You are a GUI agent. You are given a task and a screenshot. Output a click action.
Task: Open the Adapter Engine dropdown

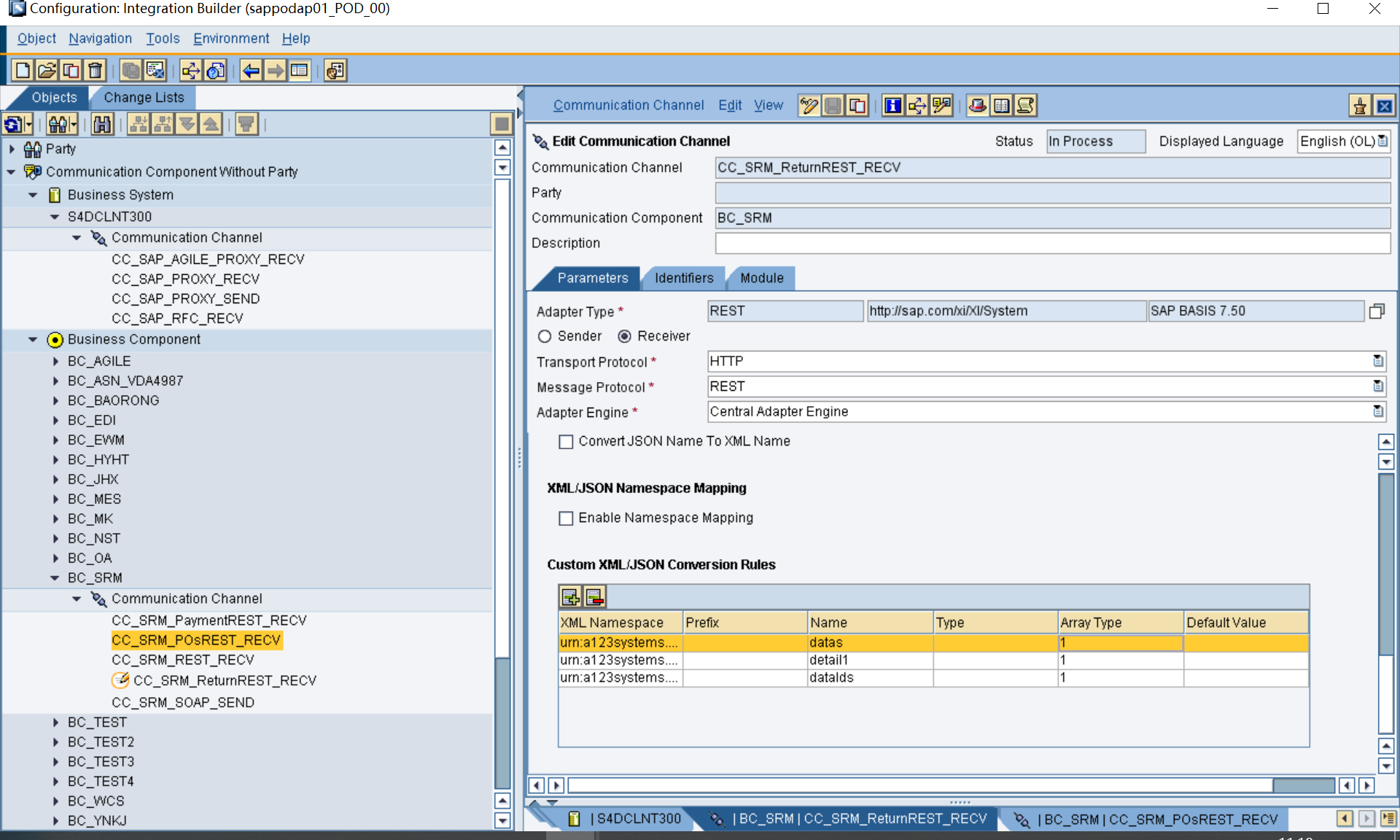[1377, 411]
